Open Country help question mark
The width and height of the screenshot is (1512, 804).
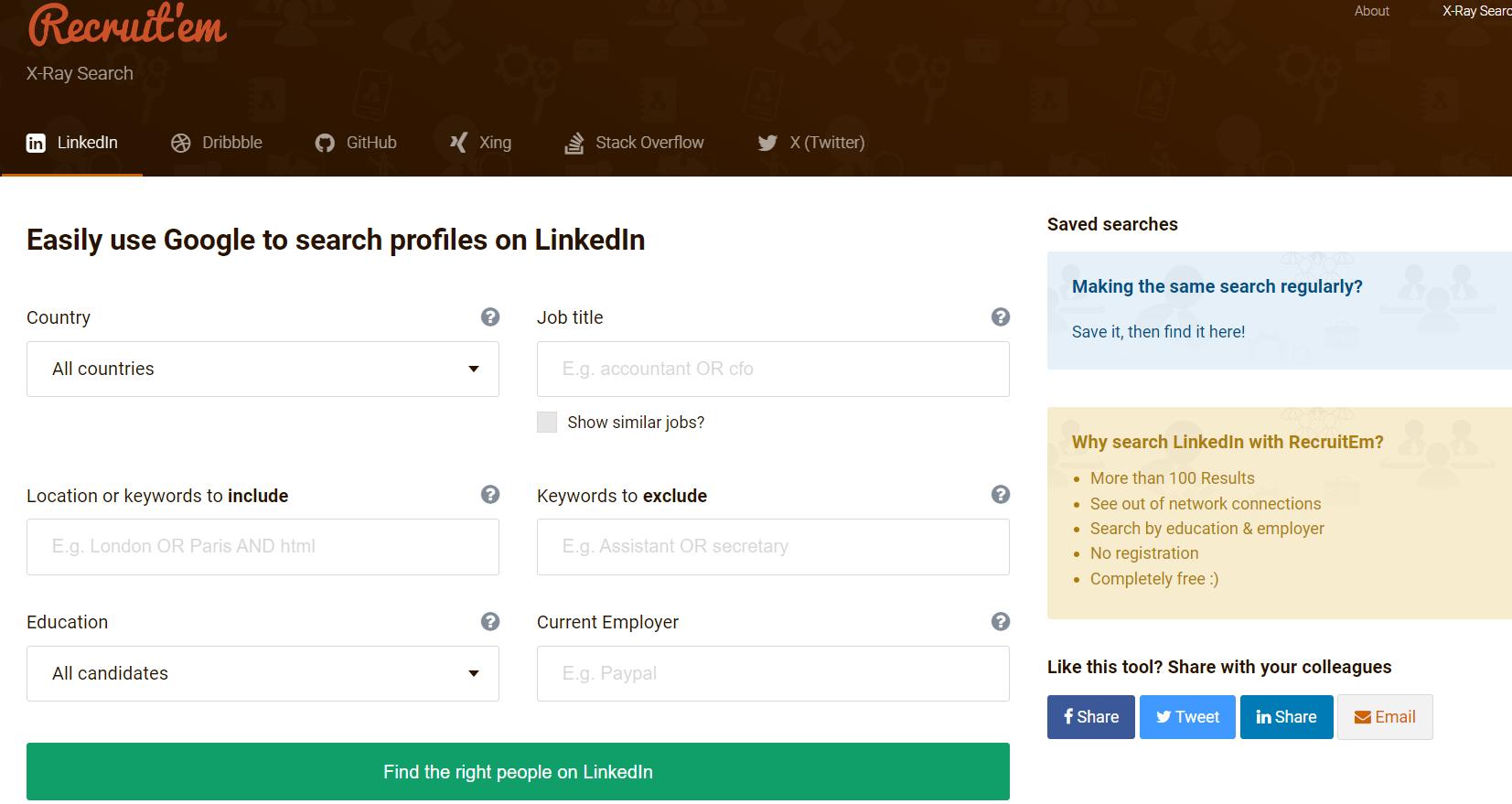click(490, 316)
